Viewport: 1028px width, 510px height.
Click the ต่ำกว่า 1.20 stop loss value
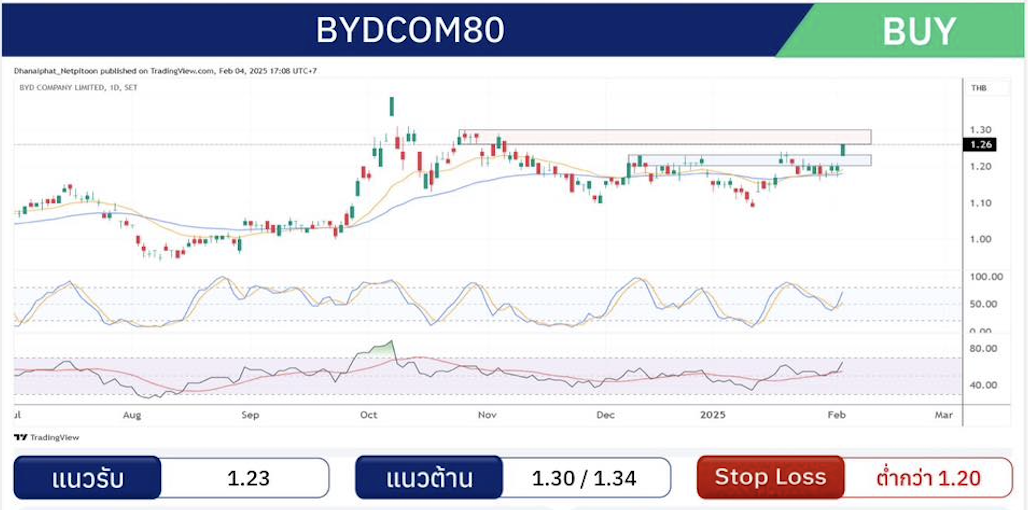click(x=928, y=478)
